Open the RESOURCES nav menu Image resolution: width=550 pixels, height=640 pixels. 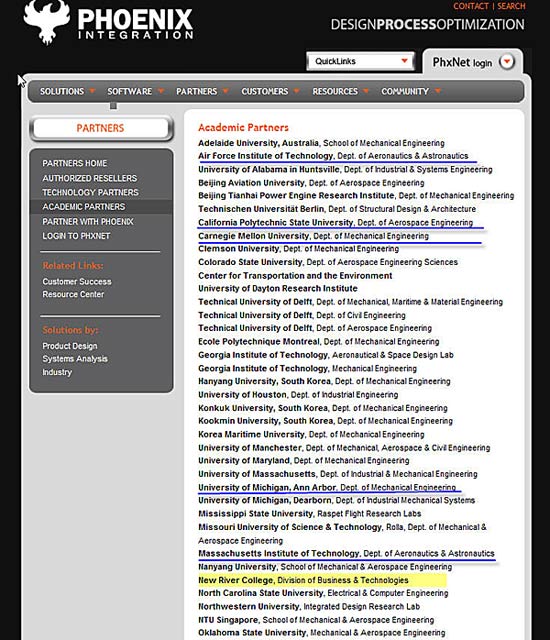[335, 91]
